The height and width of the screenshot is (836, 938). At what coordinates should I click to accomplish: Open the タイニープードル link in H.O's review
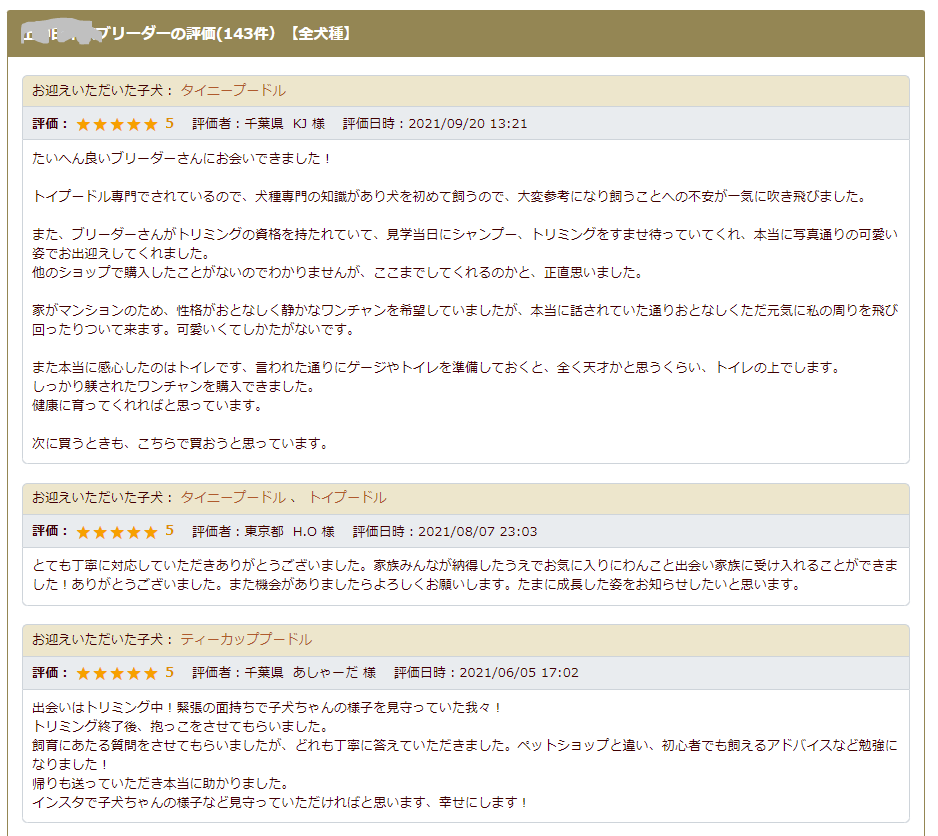(x=233, y=497)
